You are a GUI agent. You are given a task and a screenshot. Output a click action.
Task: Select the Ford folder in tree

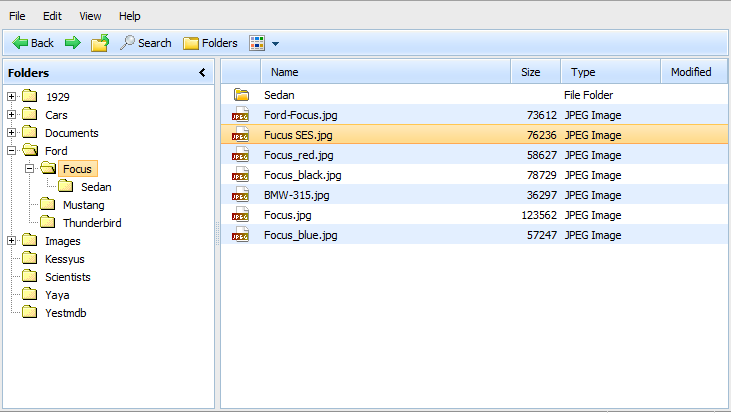point(56,151)
